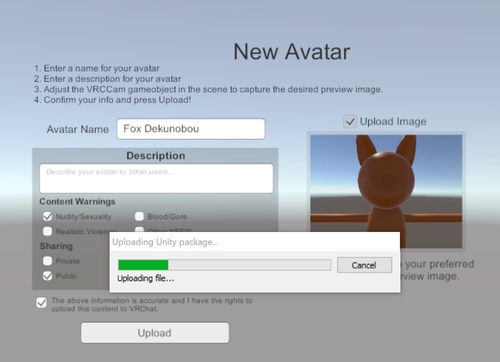Viewport: 500px width, 362px height.
Task: Tick the Realistic Violence checkbox
Action: click(x=47, y=231)
